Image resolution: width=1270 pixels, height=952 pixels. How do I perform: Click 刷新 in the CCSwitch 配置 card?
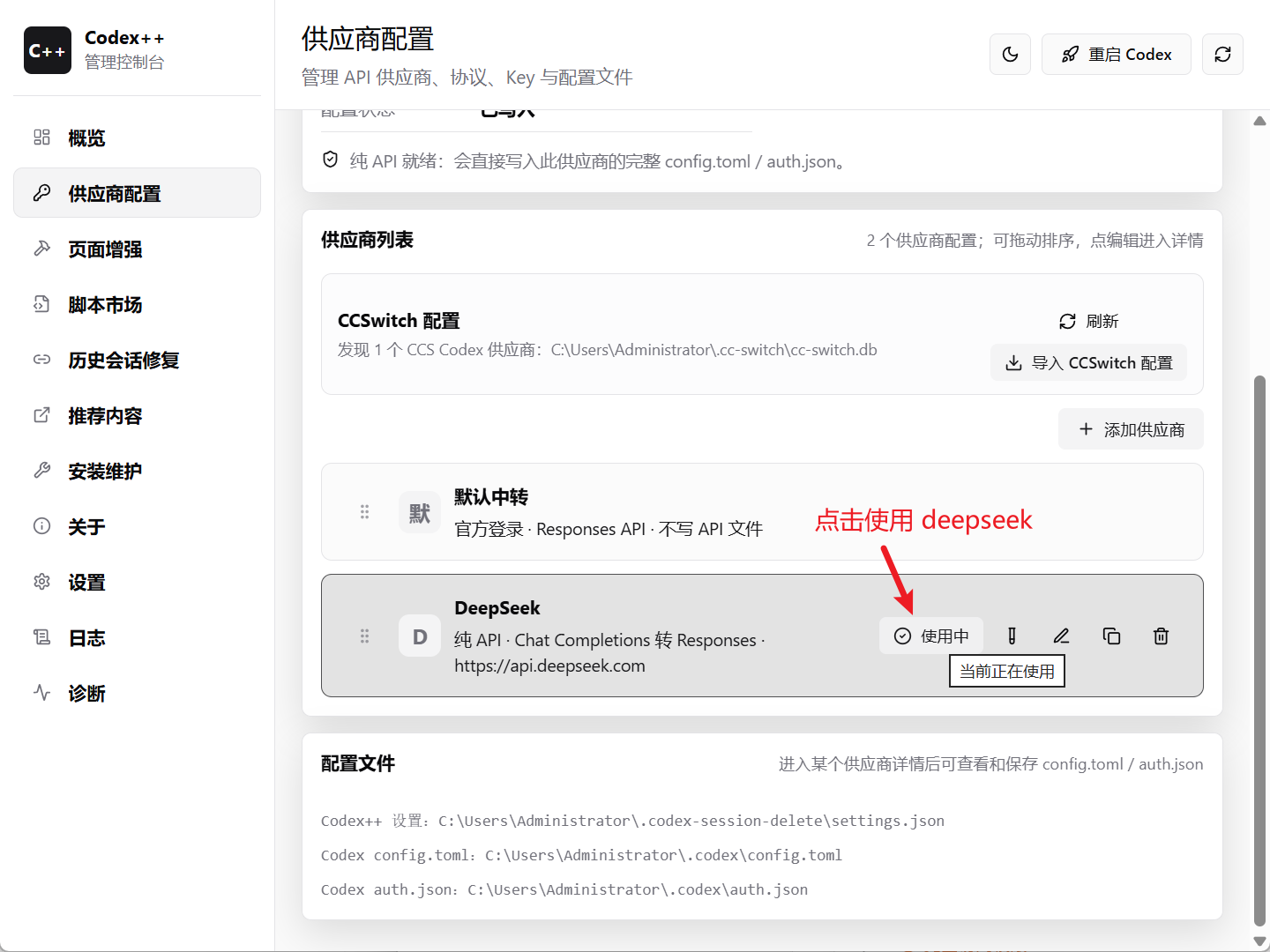[x=1089, y=322]
